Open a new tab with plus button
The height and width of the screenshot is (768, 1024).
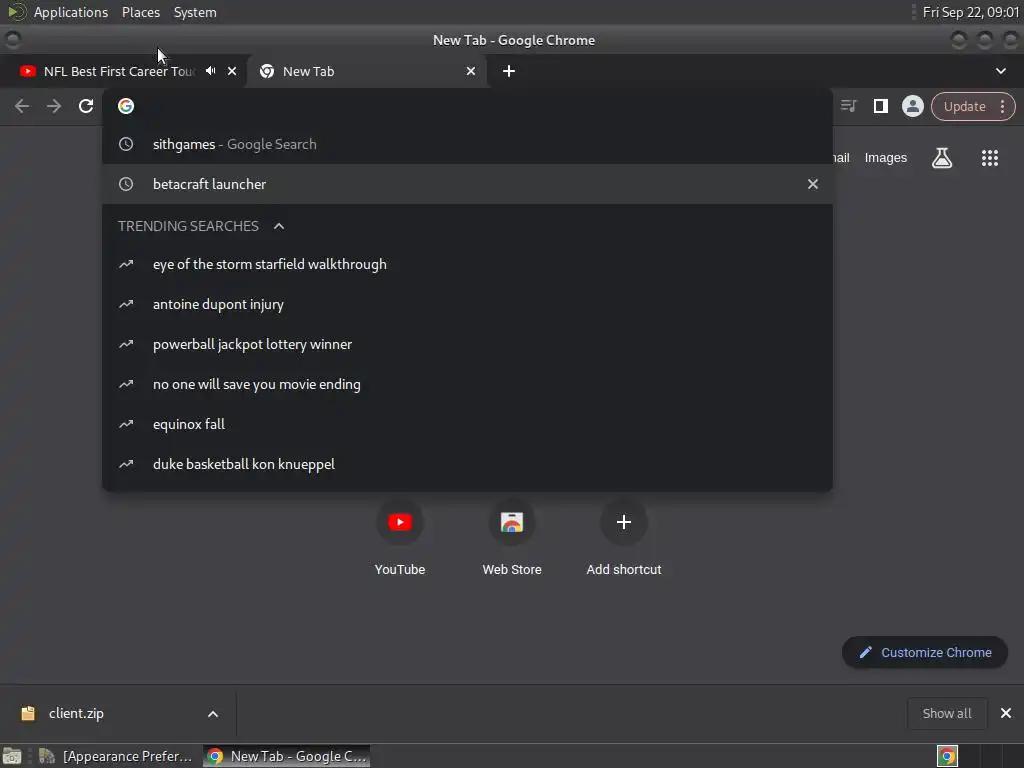pos(509,71)
